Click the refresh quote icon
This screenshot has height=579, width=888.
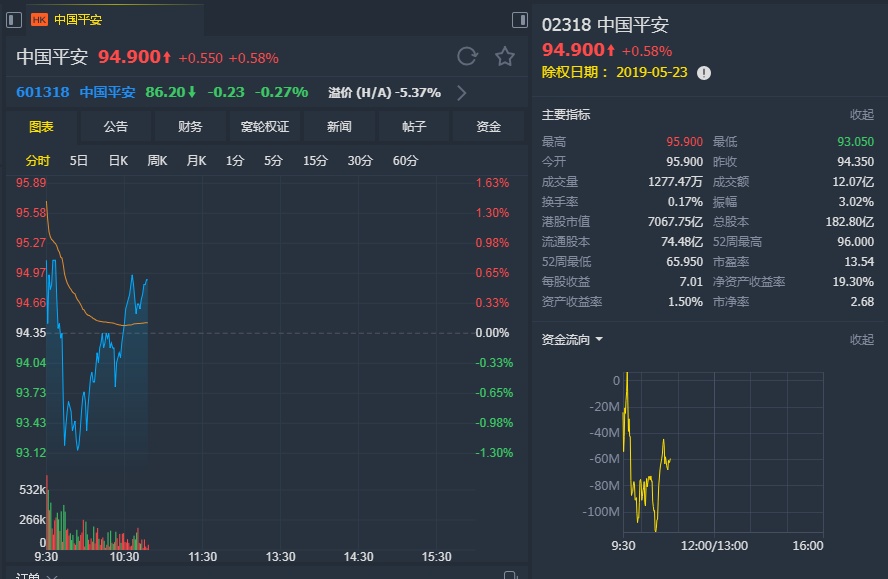[467, 57]
